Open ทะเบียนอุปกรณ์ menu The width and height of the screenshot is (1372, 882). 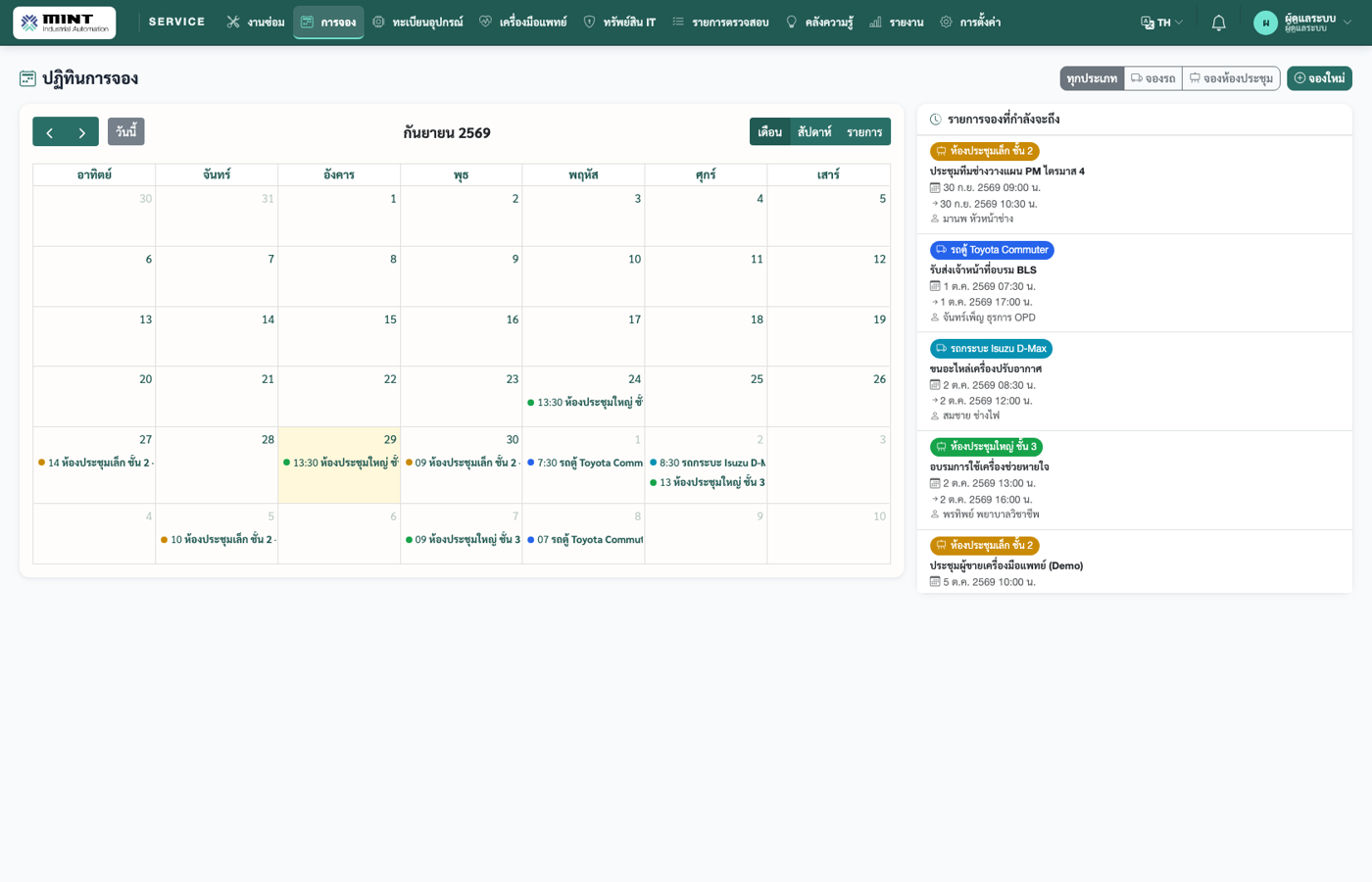(x=417, y=23)
